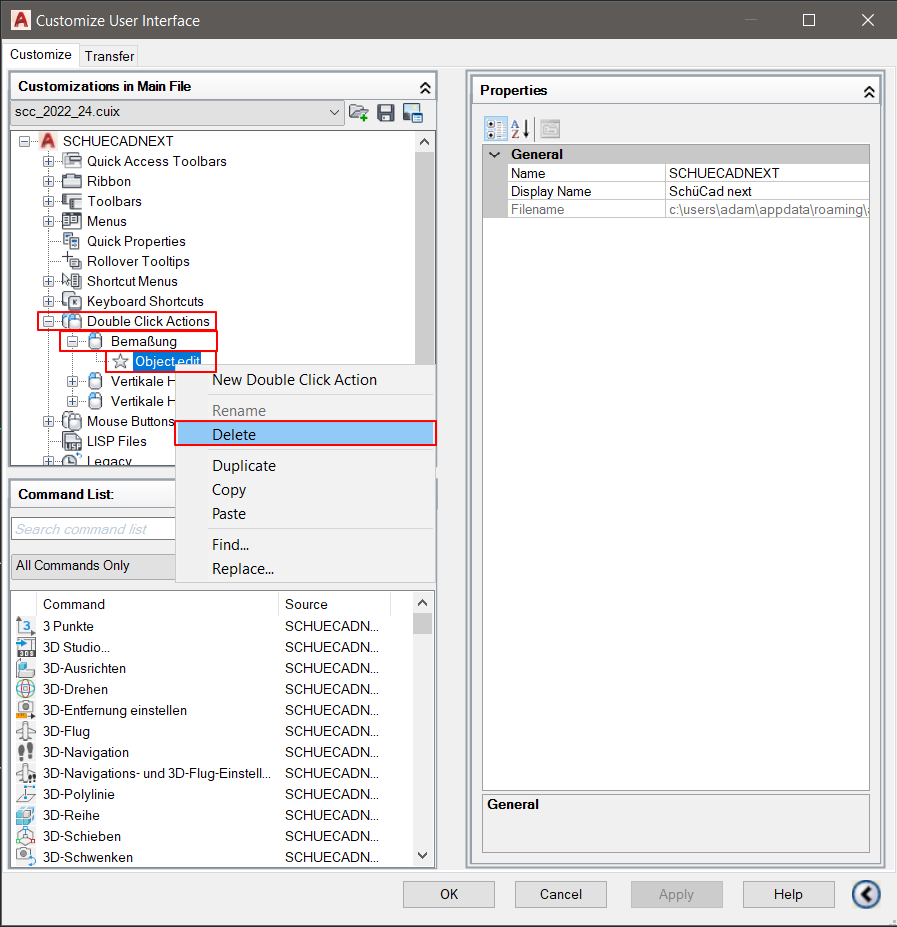Click the Save all customization files icon
Image resolution: width=897 pixels, height=927 pixels.
(x=386, y=113)
